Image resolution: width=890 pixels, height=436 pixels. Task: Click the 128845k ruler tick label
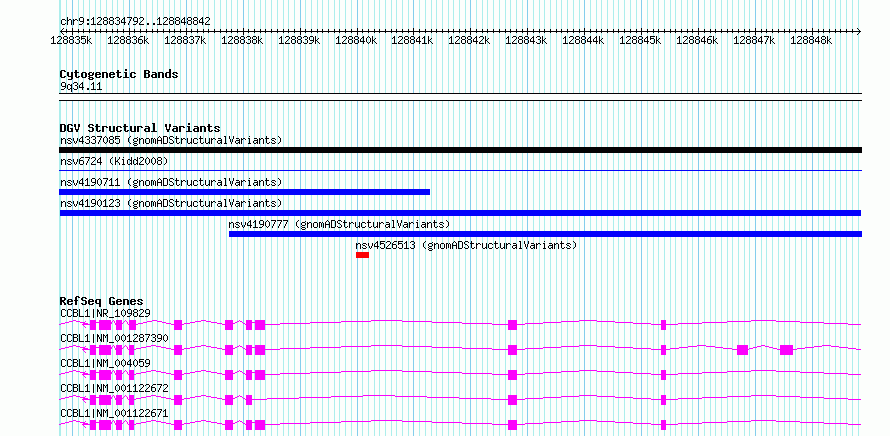pyautogui.click(x=640, y=40)
